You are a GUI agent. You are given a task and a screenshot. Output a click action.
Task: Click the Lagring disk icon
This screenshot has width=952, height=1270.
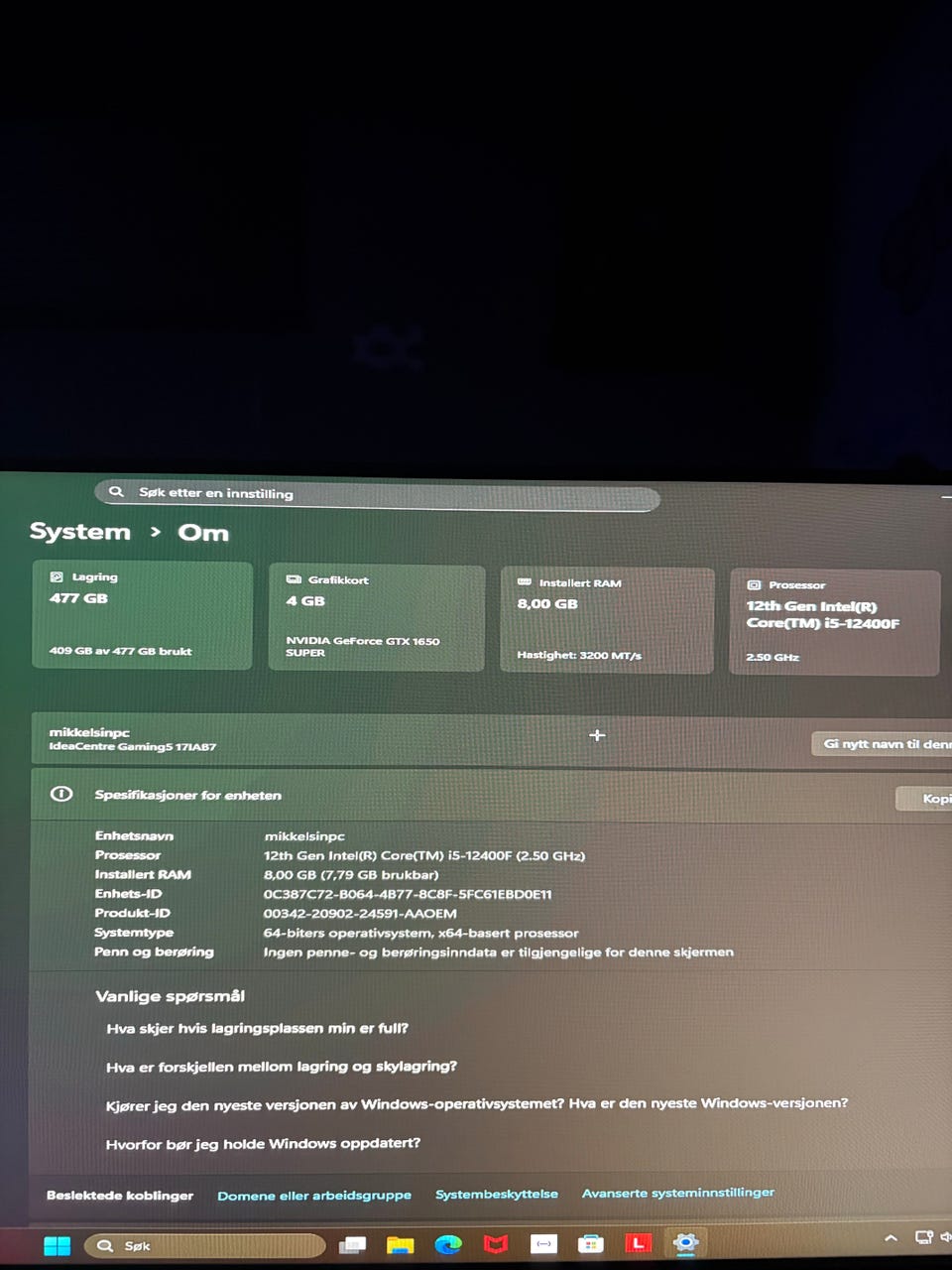click(x=57, y=576)
